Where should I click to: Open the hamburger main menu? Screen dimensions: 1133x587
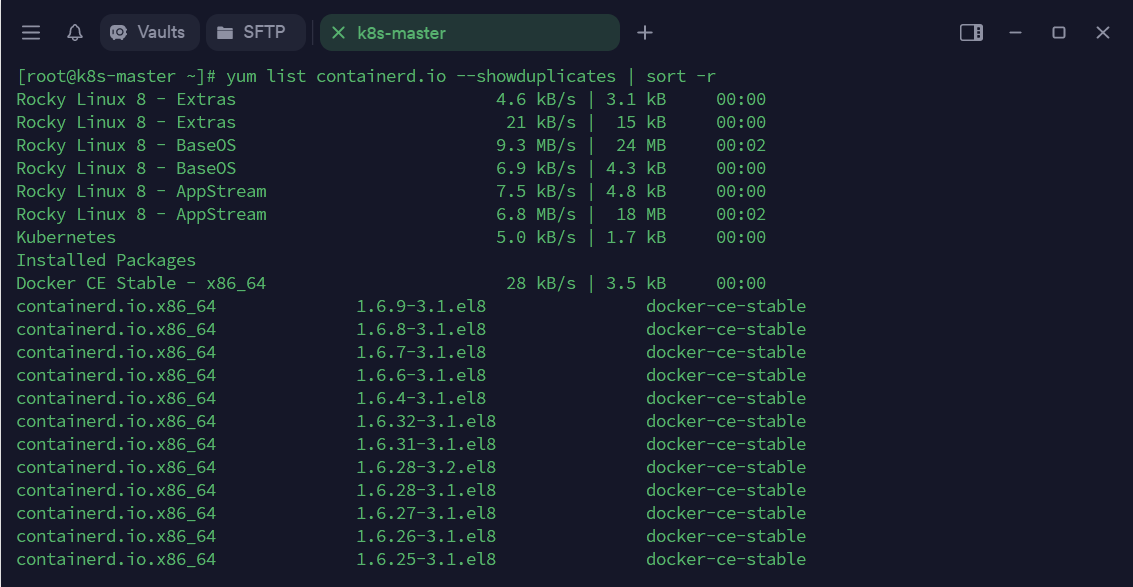click(31, 33)
